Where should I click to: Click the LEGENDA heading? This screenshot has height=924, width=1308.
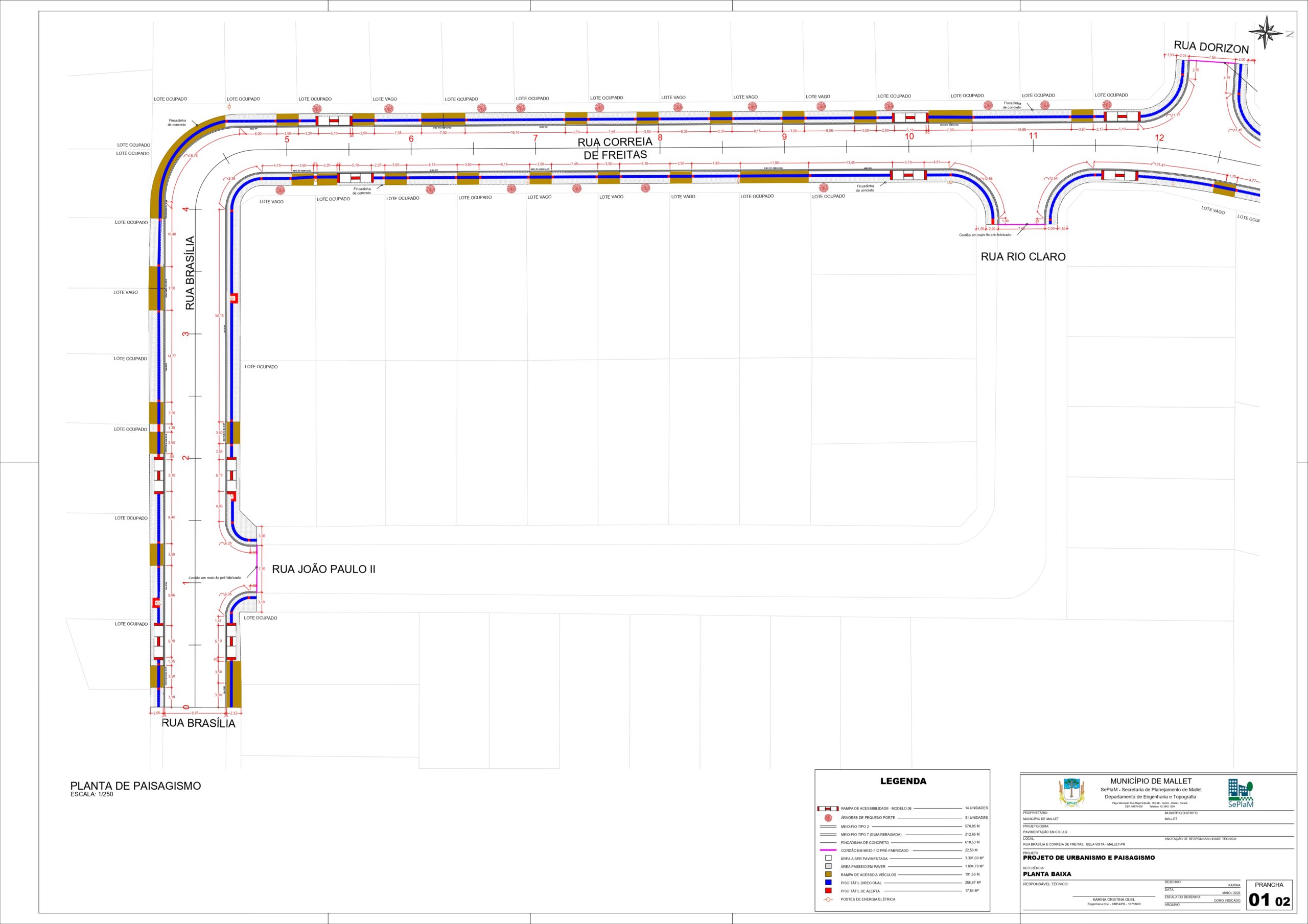(x=903, y=781)
